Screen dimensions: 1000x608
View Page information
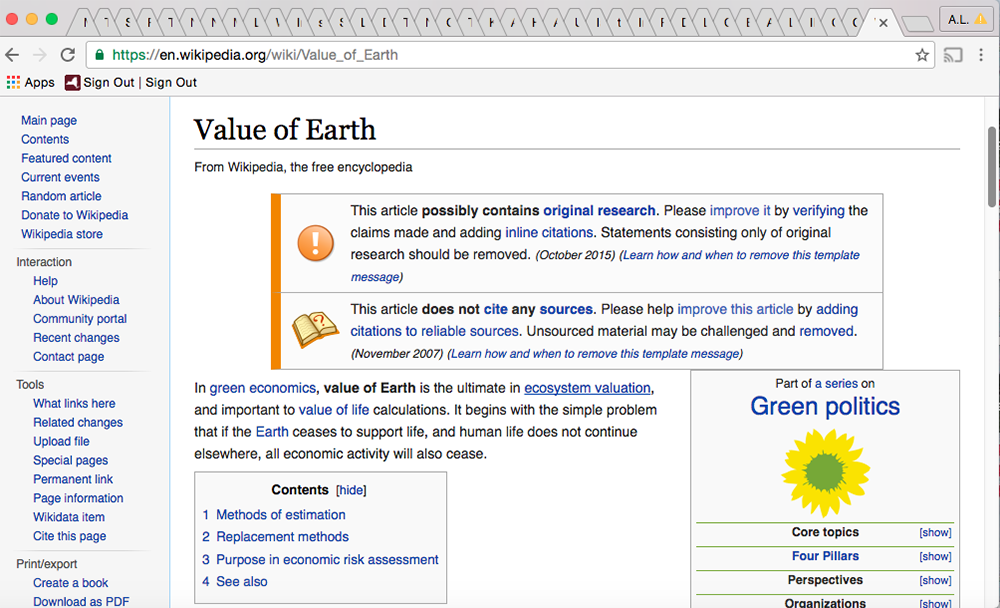(x=78, y=498)
